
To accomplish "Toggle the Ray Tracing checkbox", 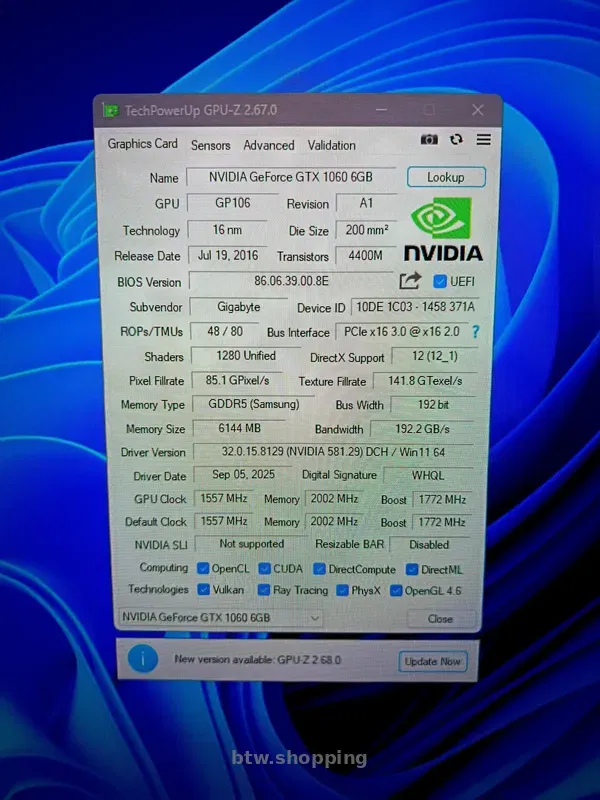I will pyautogui.click(x=264, y=590).
